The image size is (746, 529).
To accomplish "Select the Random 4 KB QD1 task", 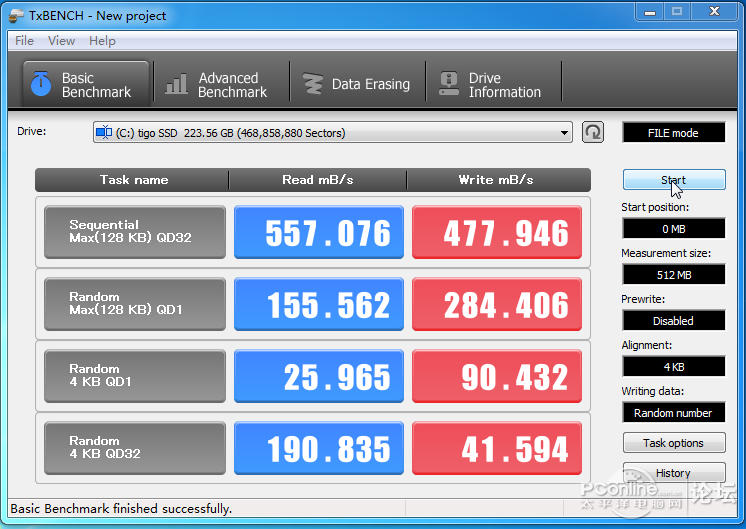I will 135,376.
